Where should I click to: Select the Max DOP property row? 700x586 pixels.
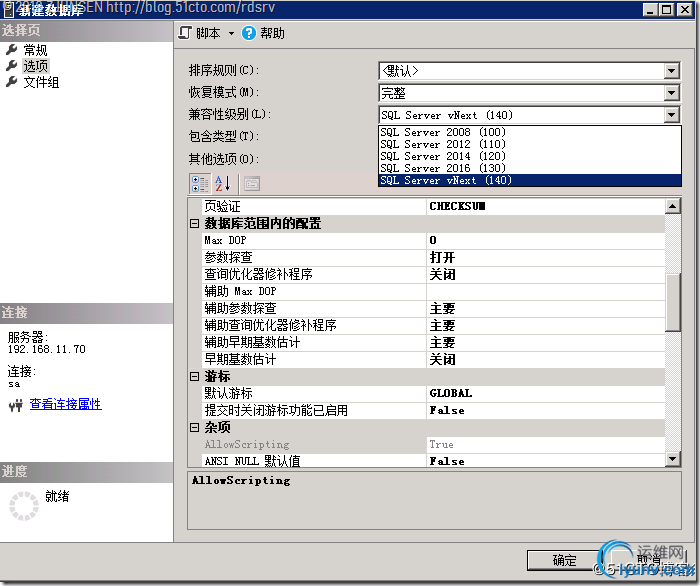point(433,240)
